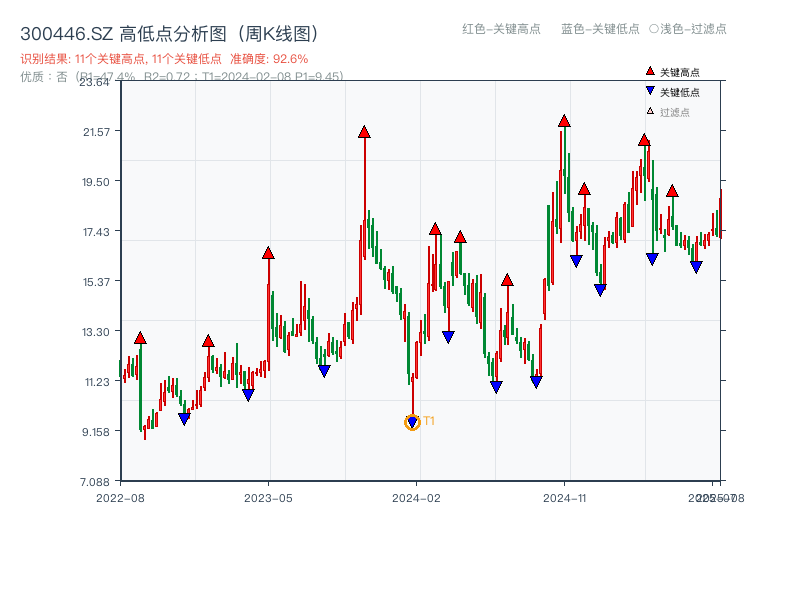Select the leftmost red key-high triangle near 13.30
800x600 pixels.
tap(140, 338)
